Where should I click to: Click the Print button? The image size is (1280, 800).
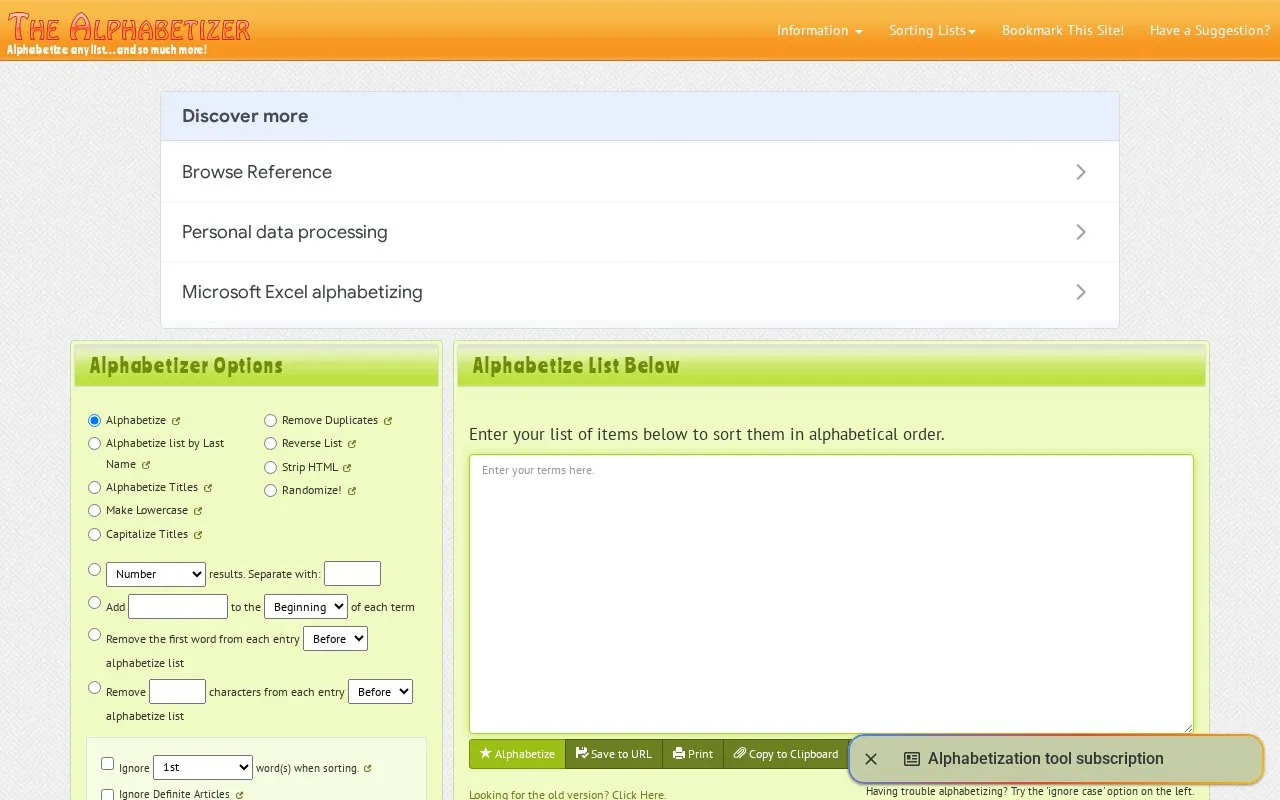coord(693,754)
